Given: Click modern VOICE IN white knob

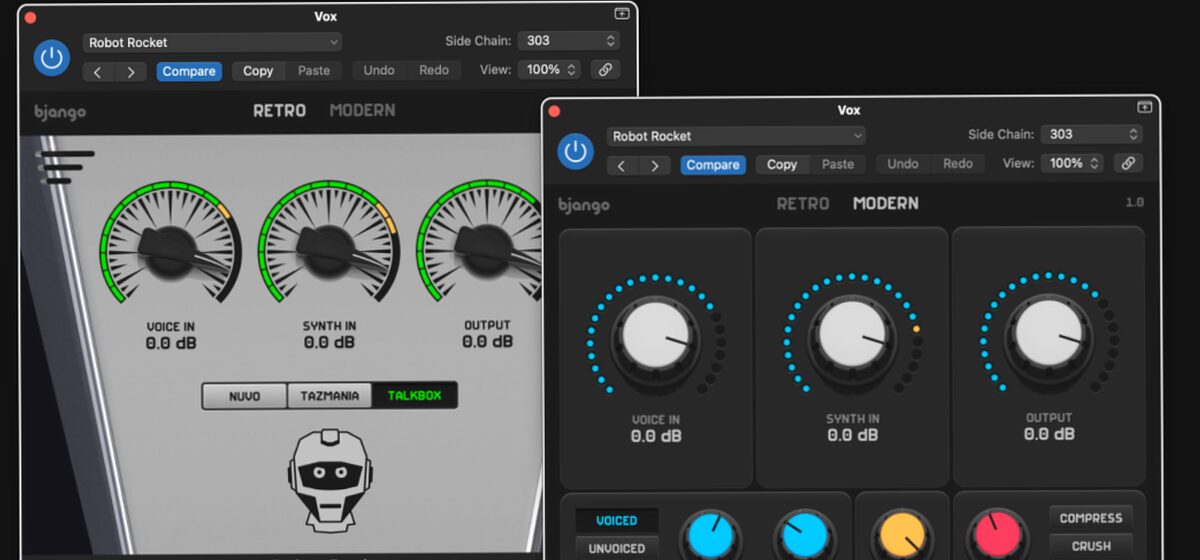Looking at the screenshot, I should (x=655, y=336).
